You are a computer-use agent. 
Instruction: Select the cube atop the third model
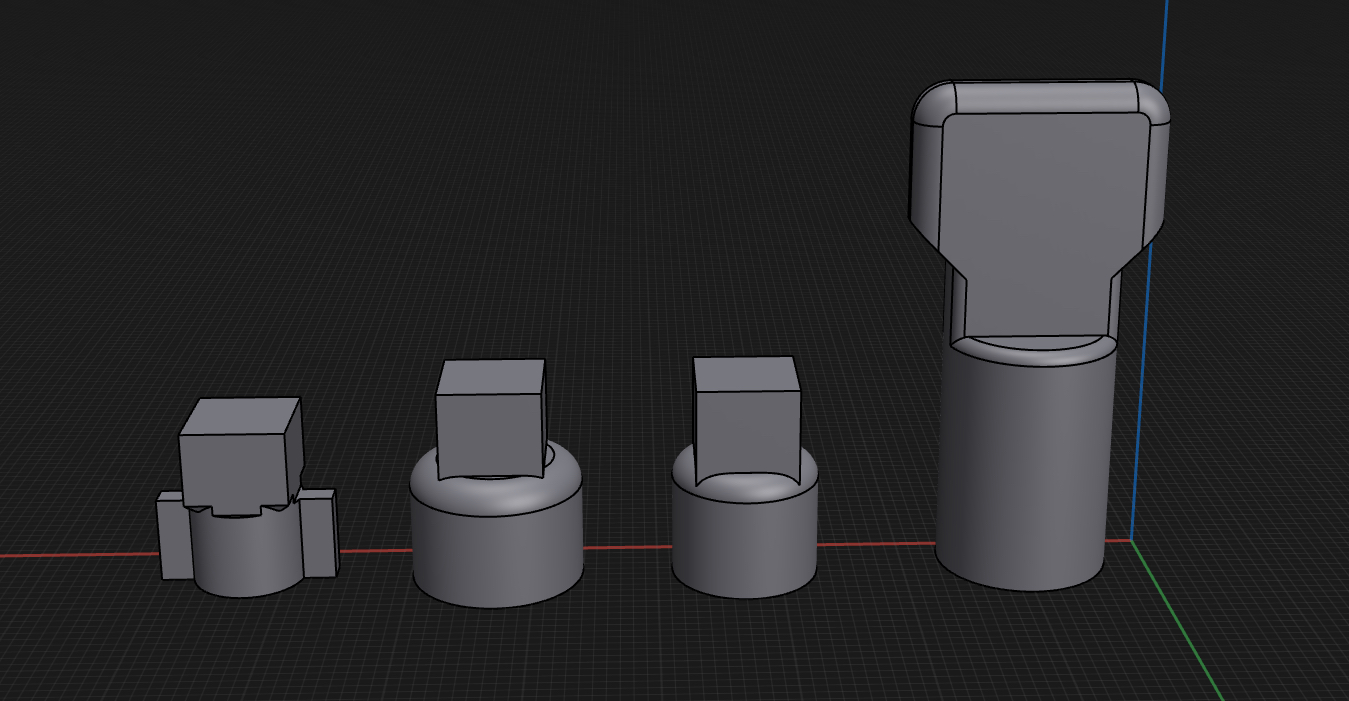(746, 415)
